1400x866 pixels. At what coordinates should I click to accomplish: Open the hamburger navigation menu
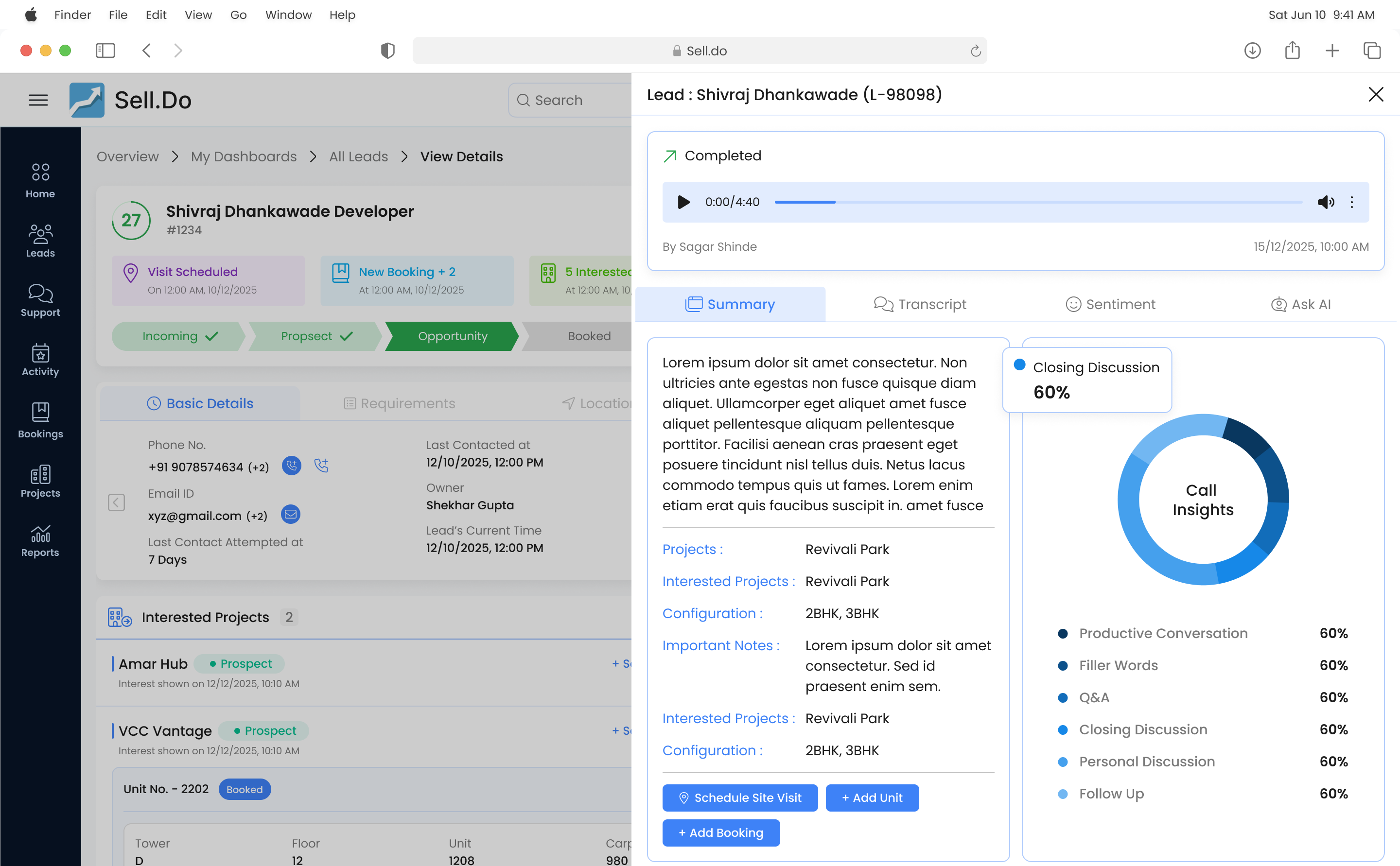coord(38,100)
